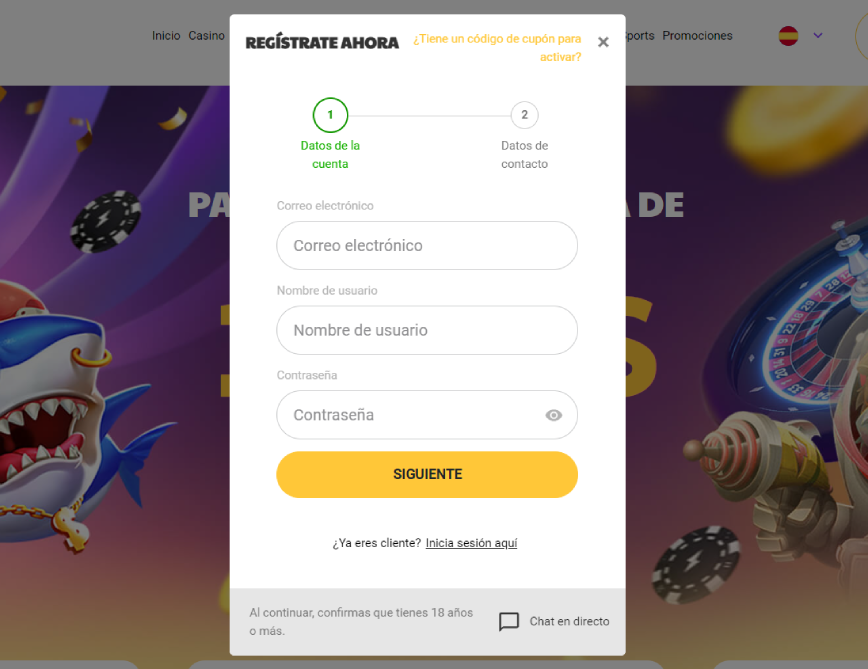Click into the Contraseña field
868x669 pixels.
(x=427, y=415)
